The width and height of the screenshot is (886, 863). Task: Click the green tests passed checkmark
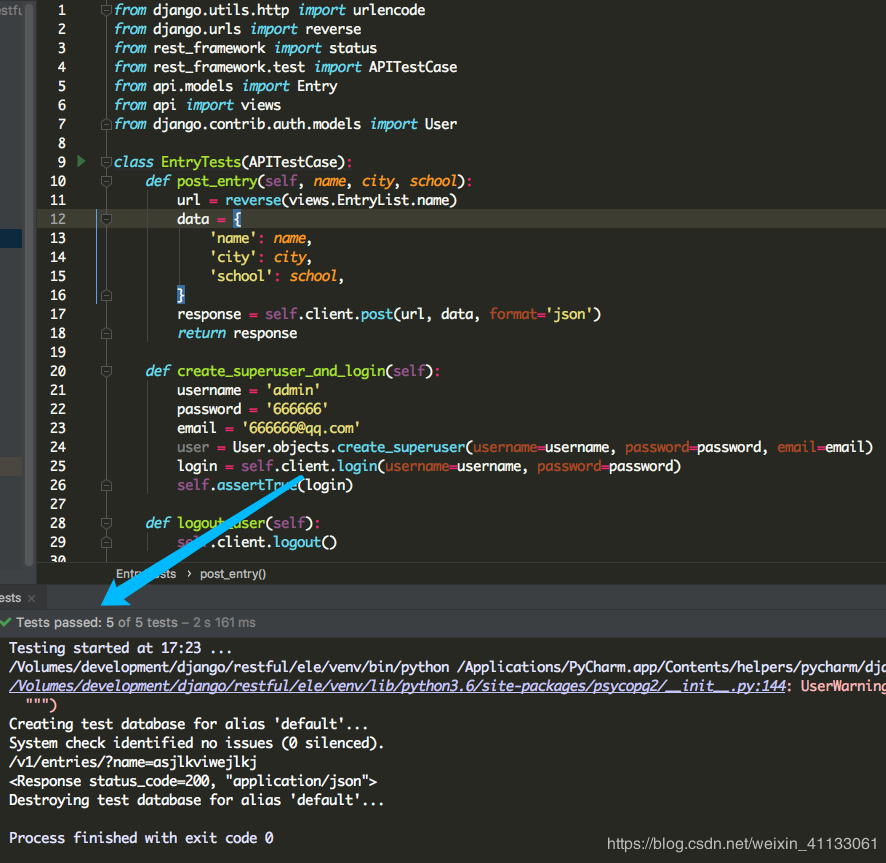(x=6, y=622)
